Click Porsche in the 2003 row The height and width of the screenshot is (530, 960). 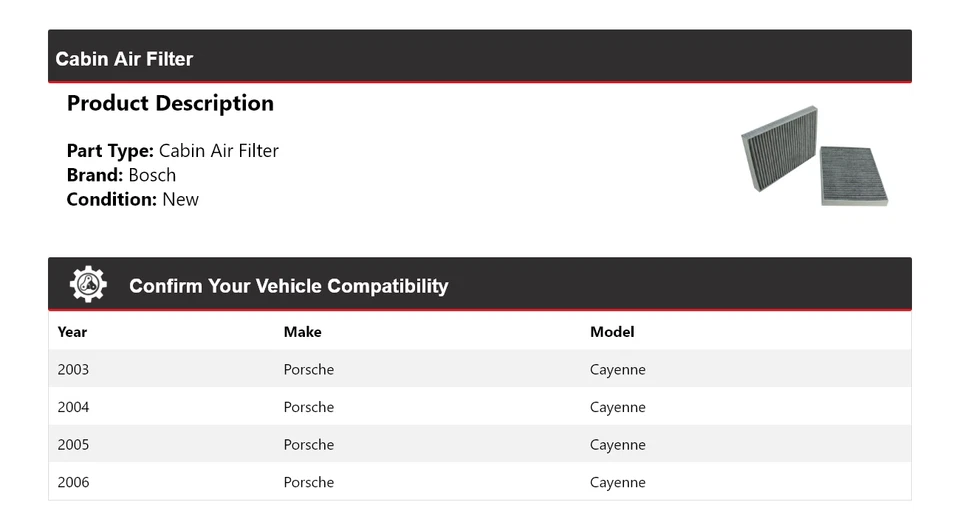[x=308, y=370]
